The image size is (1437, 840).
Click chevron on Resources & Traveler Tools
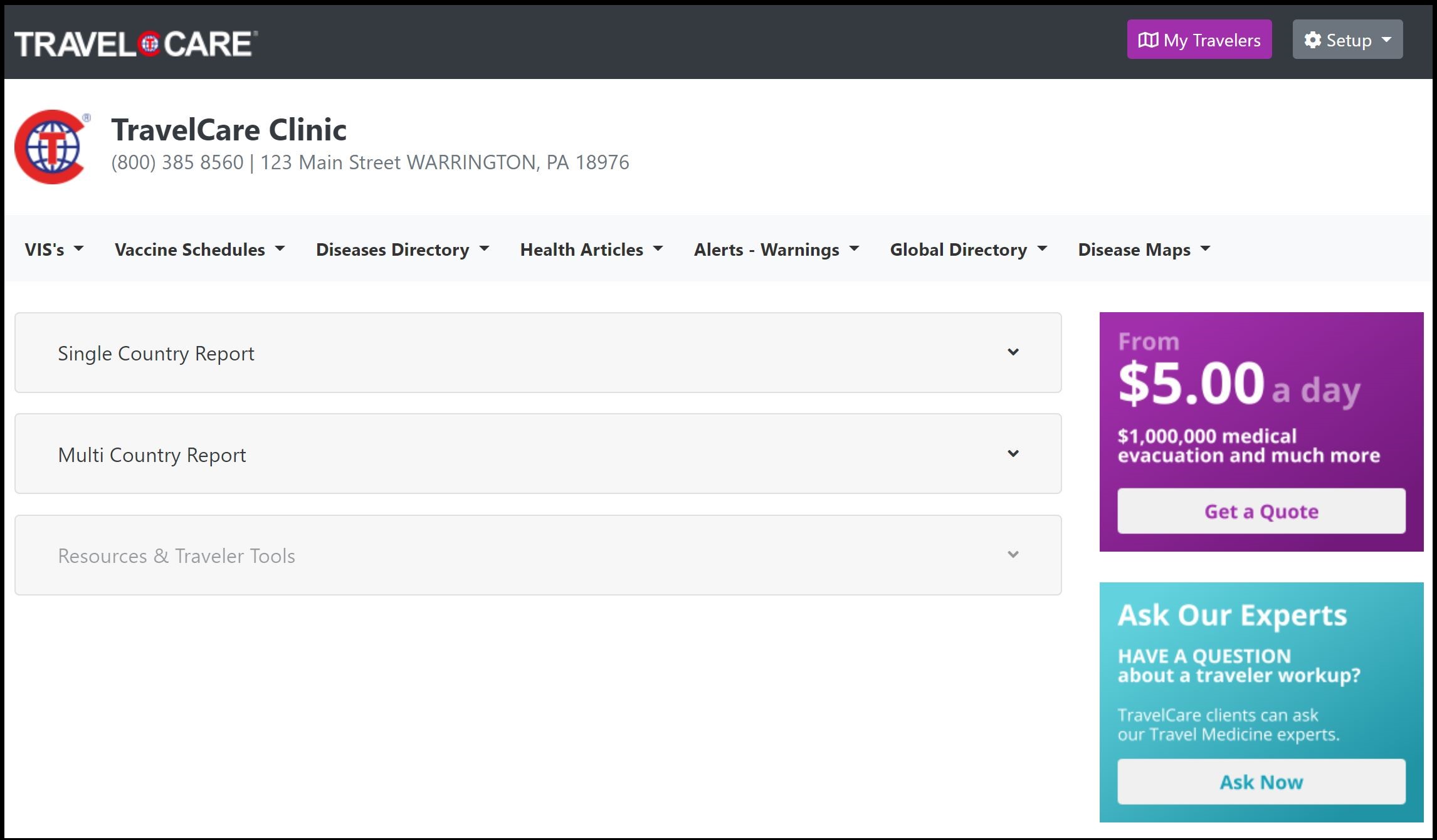tap(1013, 555)
